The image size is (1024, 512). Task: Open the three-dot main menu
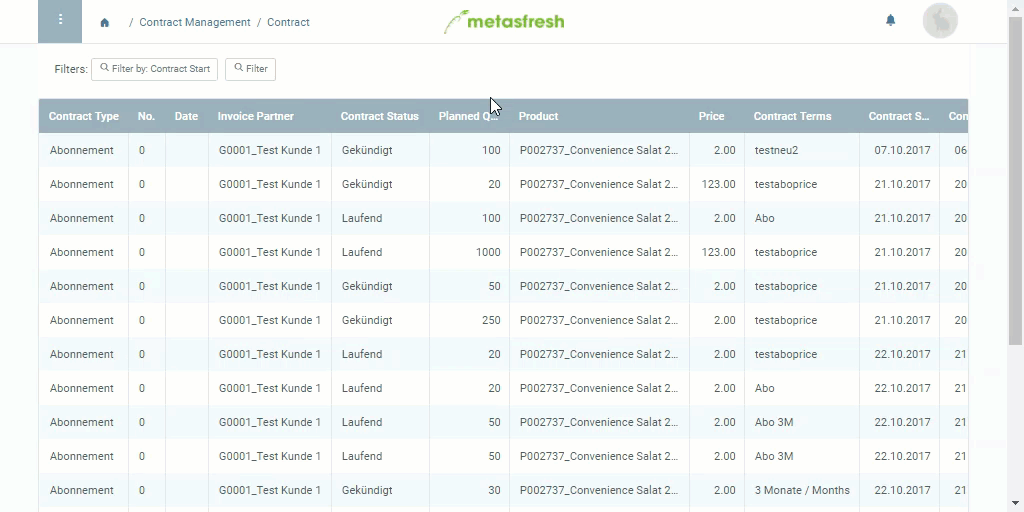click(60, 21)
